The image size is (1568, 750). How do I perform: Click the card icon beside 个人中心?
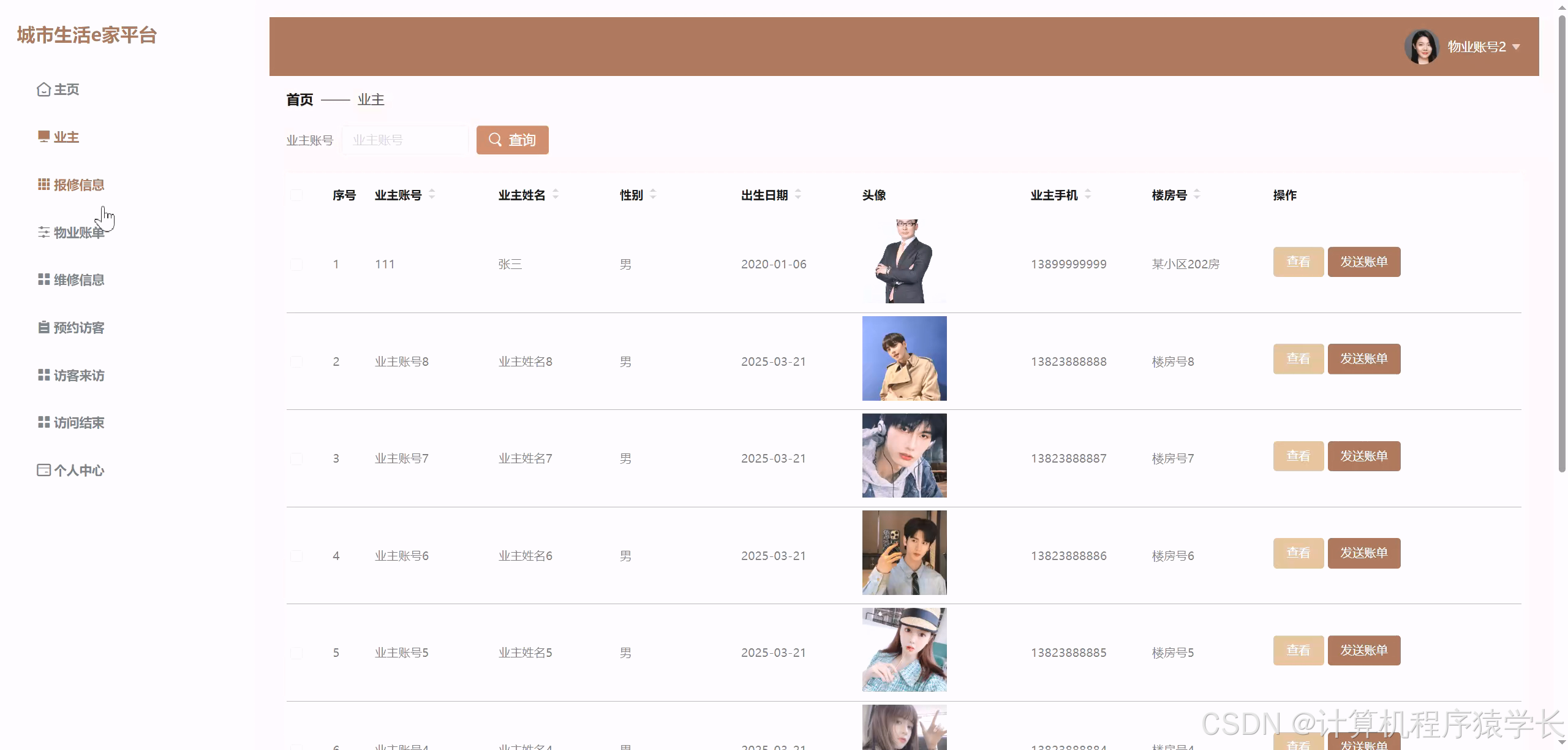(x=43, y=470)
